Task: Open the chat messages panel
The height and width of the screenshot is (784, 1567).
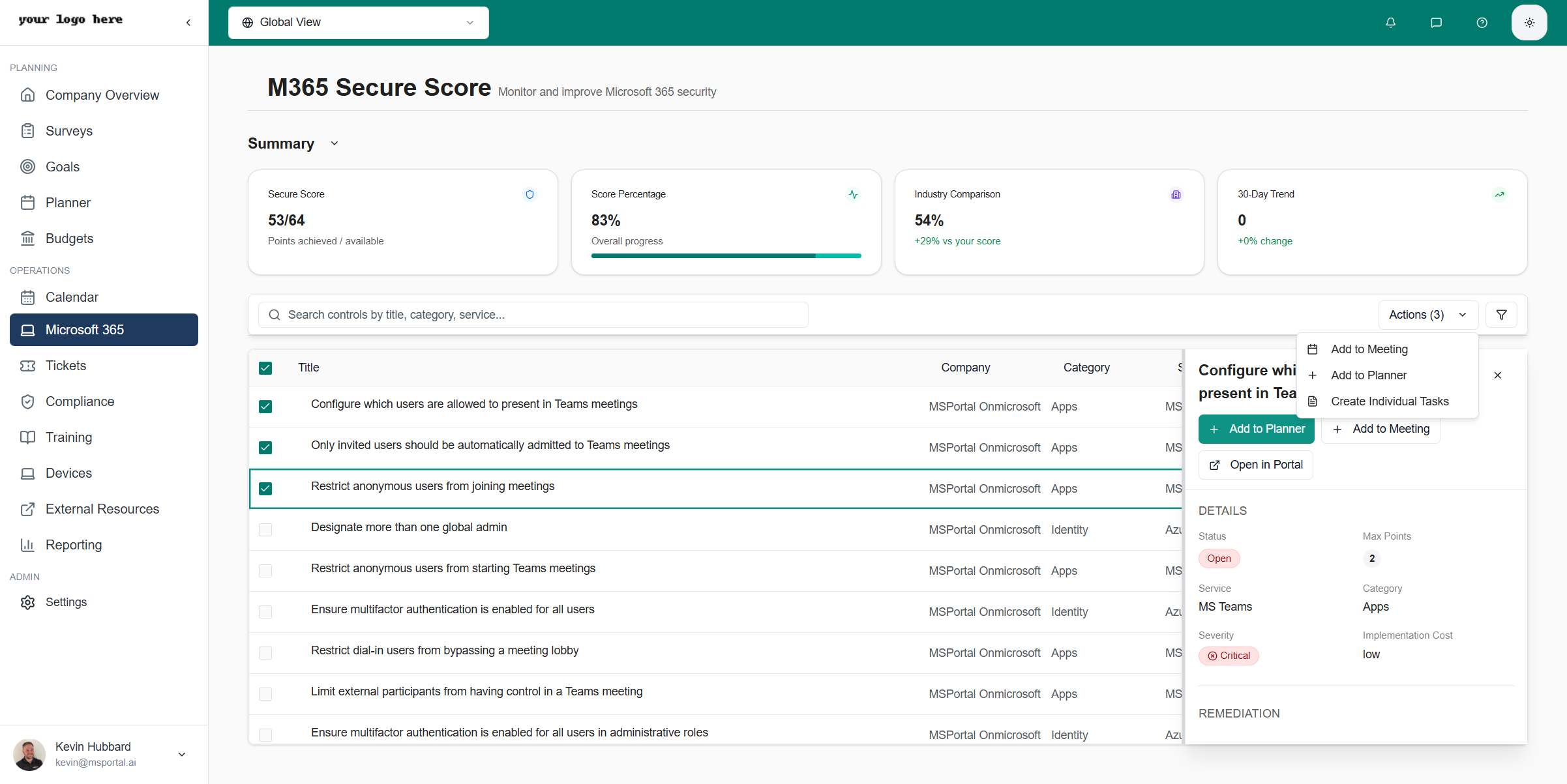Action: pyautogui.click(x=1436, y=22)
